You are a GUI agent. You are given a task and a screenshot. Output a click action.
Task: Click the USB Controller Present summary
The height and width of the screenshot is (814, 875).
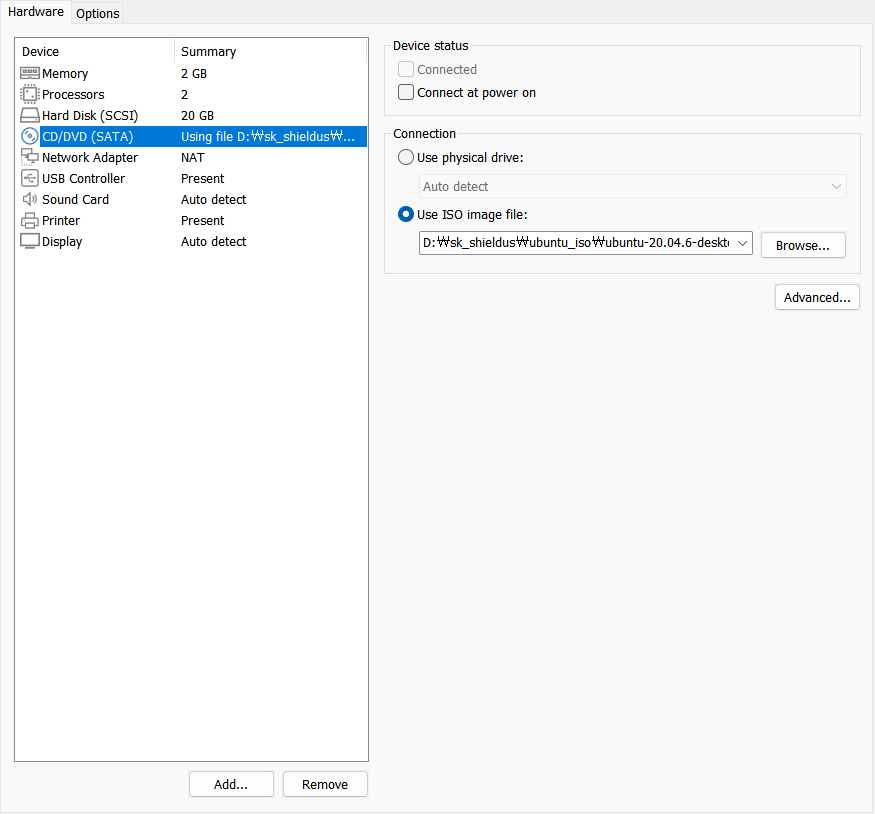tap(203, 179)
